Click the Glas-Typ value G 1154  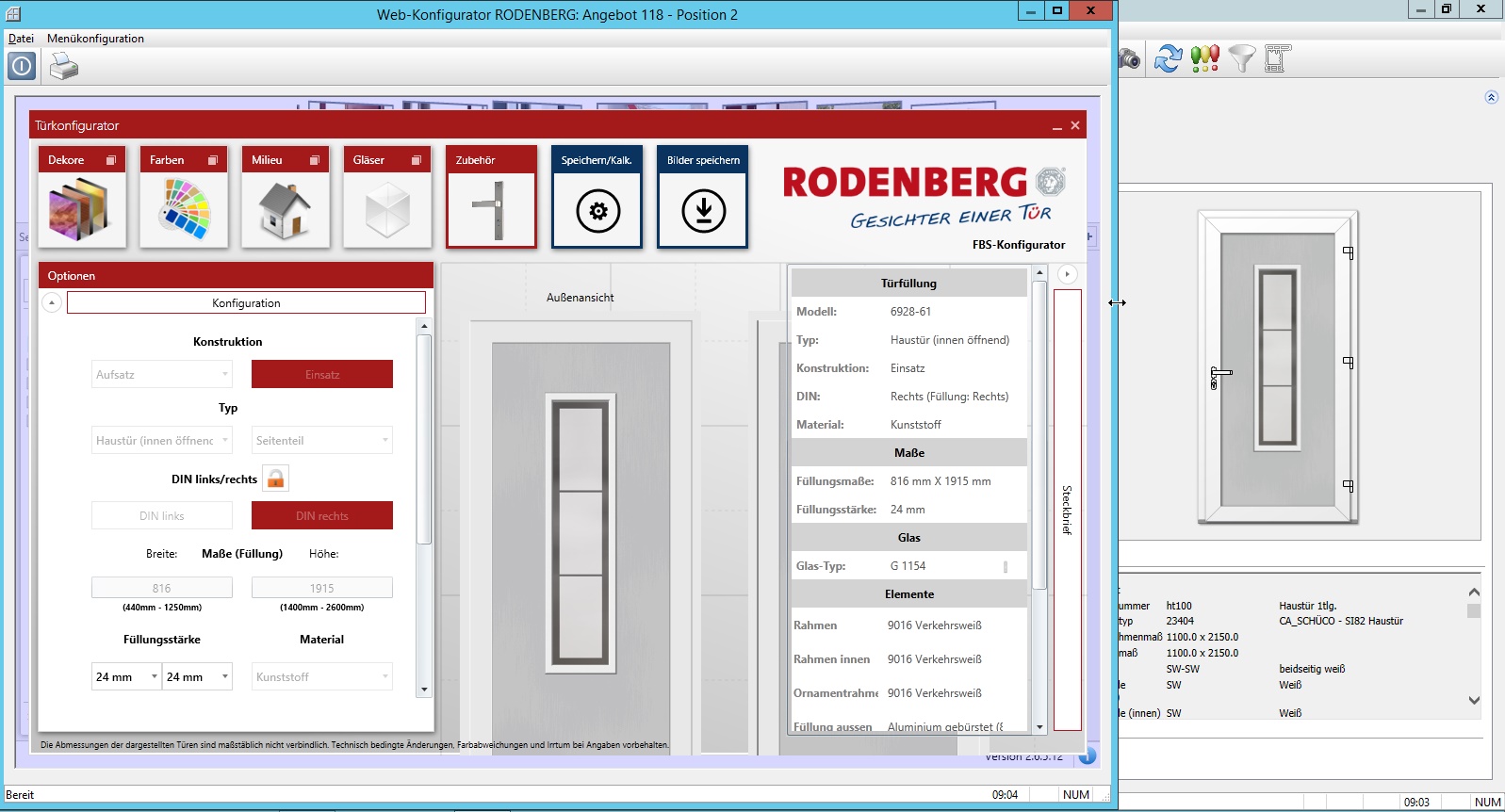pyautogui.click(x=908, y=566)
